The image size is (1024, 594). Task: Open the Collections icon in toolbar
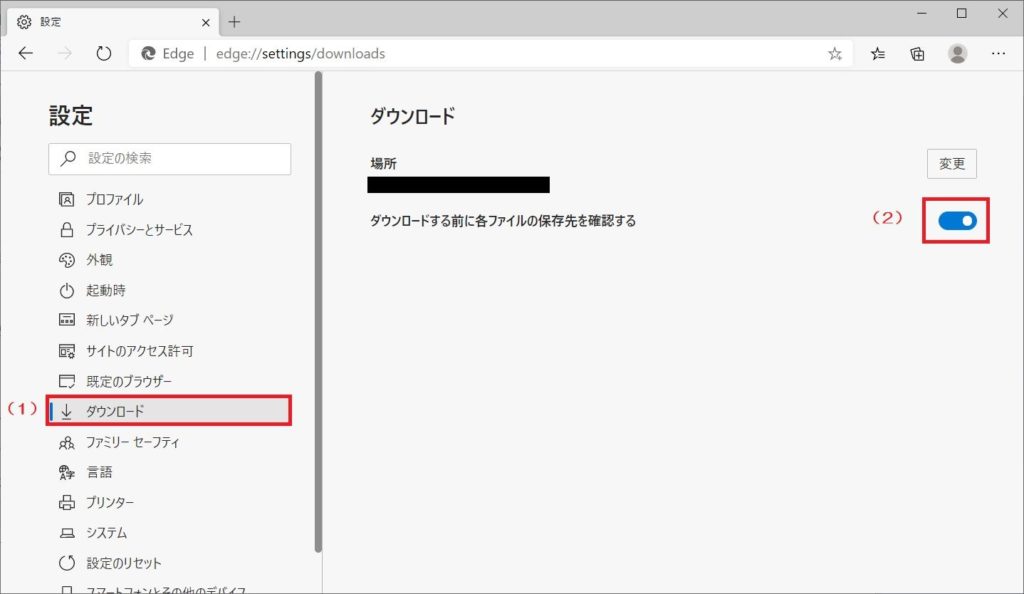coord(917,54)
